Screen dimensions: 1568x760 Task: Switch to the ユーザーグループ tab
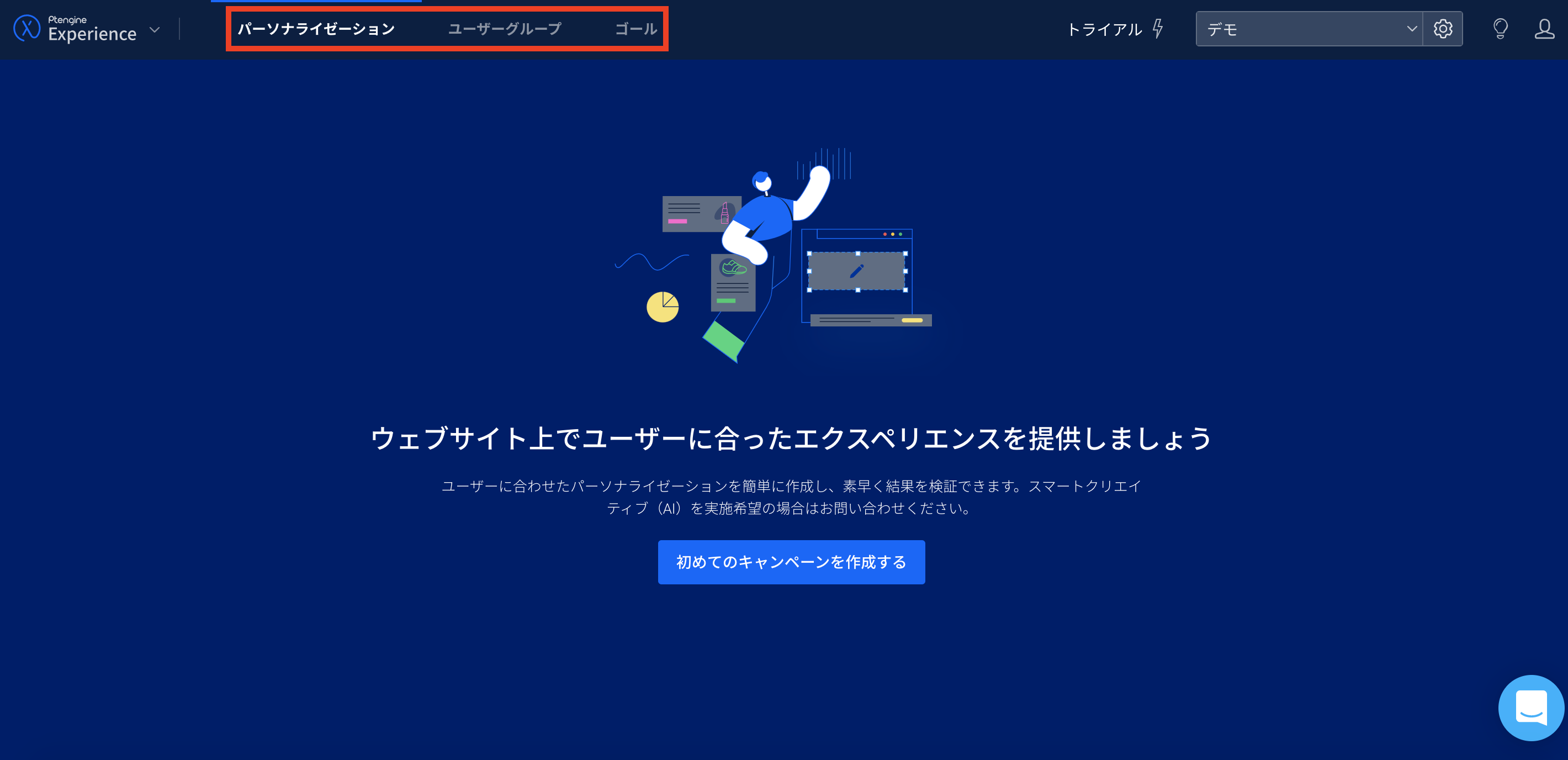[505, 29]
